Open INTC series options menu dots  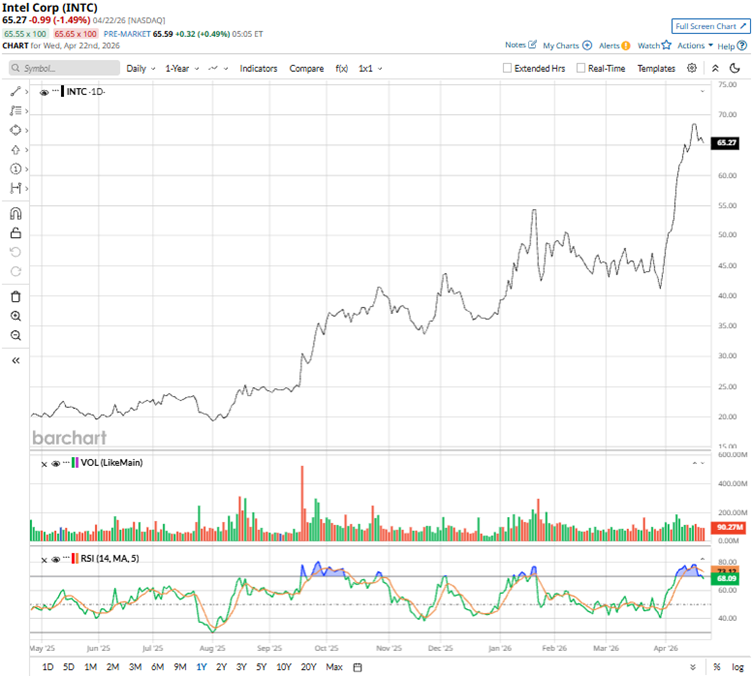(x=56, y=91)
